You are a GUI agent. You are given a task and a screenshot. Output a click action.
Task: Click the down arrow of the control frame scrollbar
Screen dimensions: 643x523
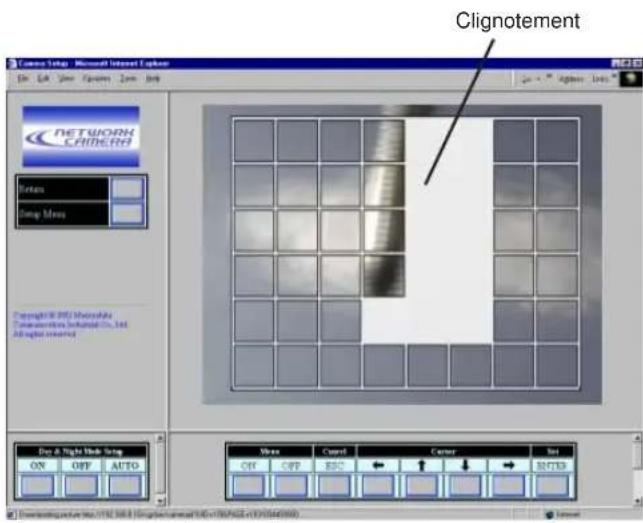click(x=638, y=501)
